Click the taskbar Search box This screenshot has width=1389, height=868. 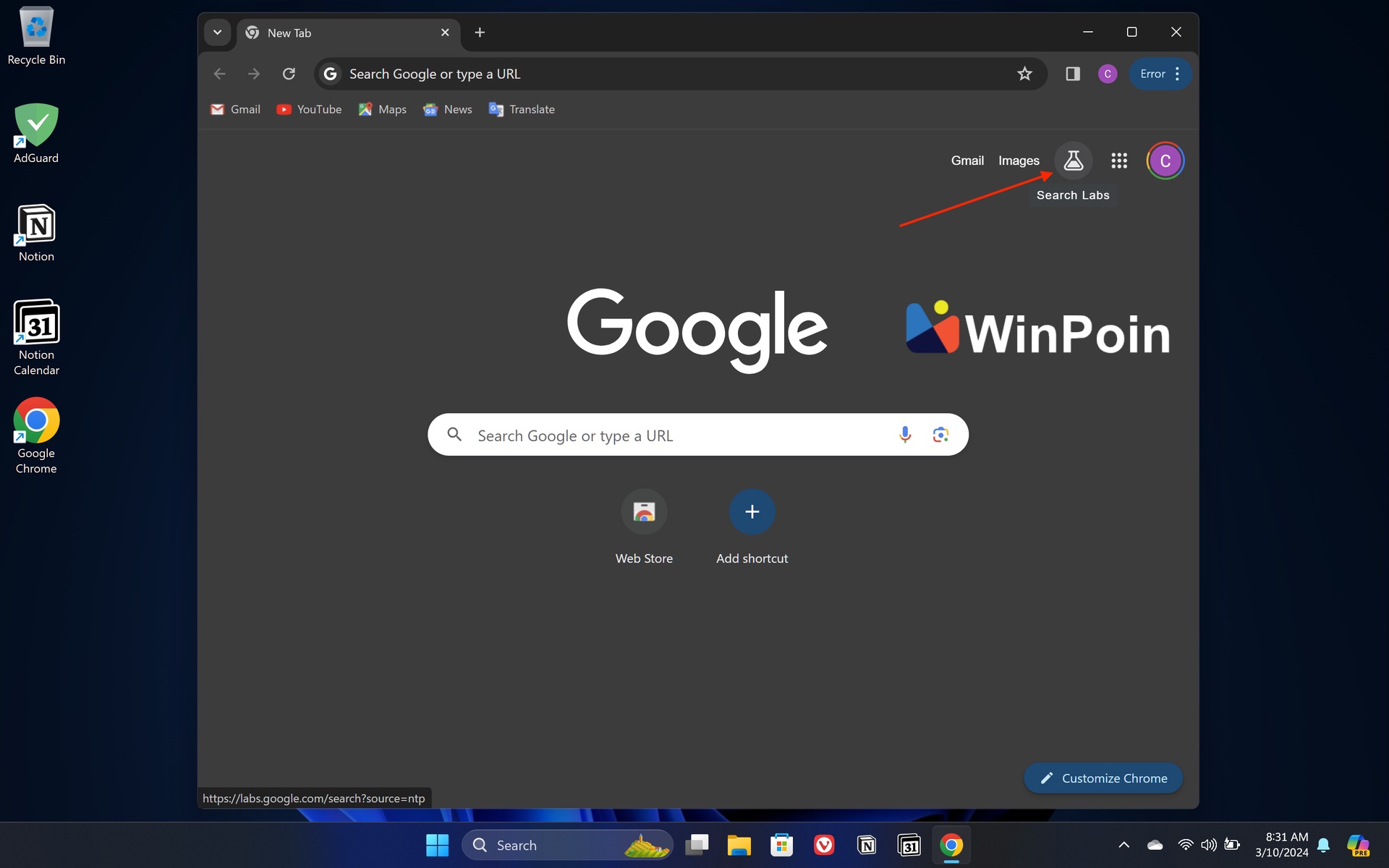[x=568, y=845]
